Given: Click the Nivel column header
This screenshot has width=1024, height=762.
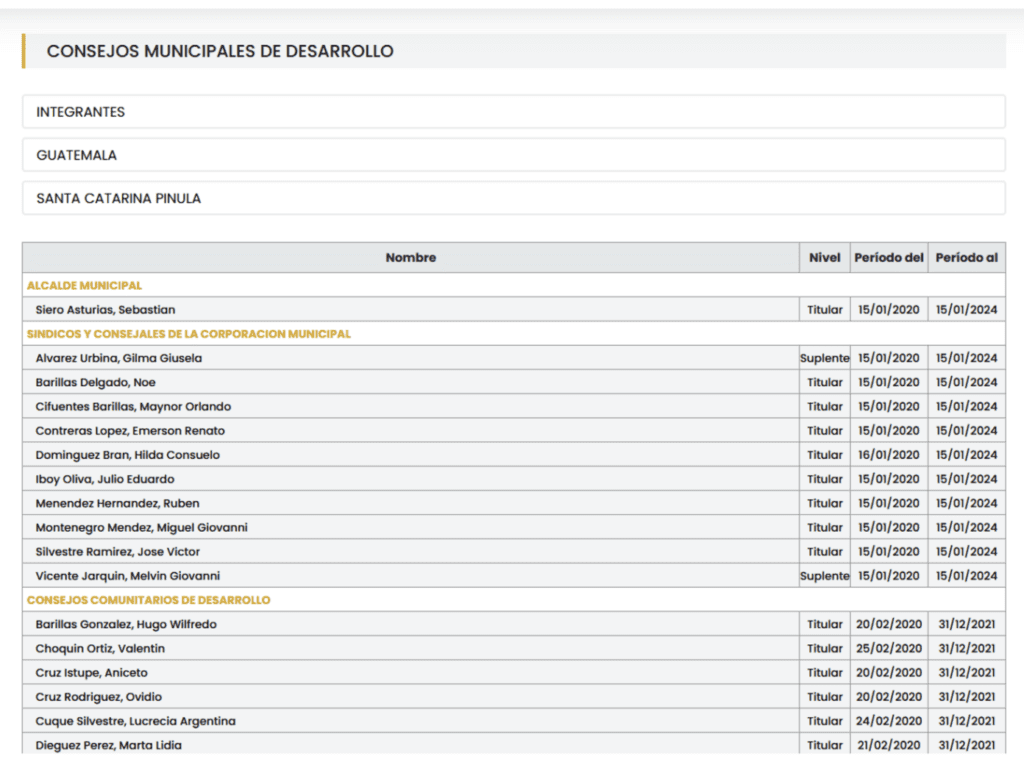Looking at the screenshot, I should pos(825,258).
